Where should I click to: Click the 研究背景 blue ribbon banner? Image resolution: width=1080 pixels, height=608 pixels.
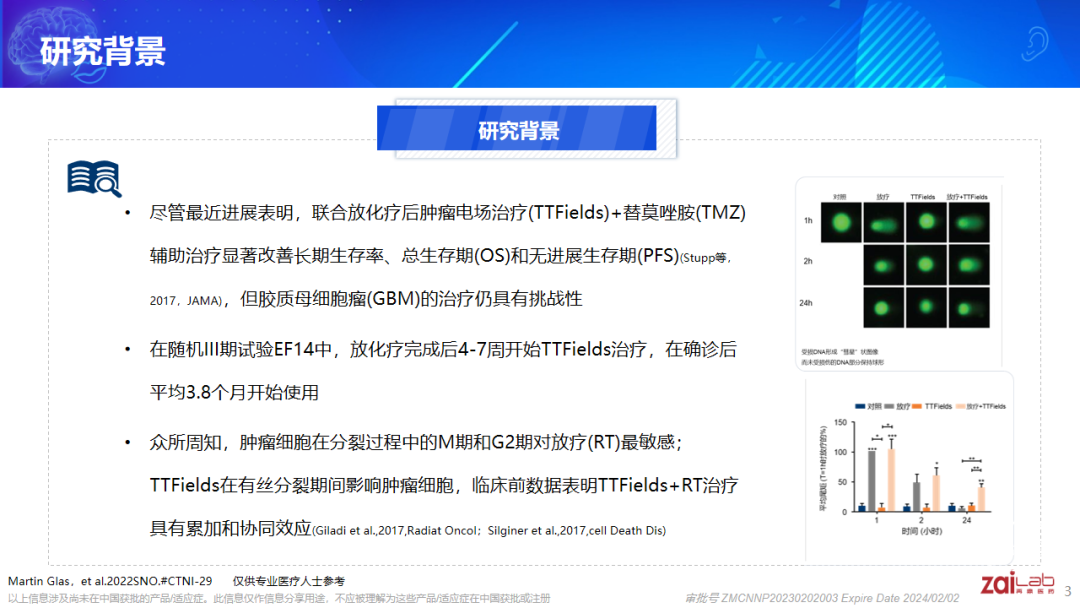[519, 128]
